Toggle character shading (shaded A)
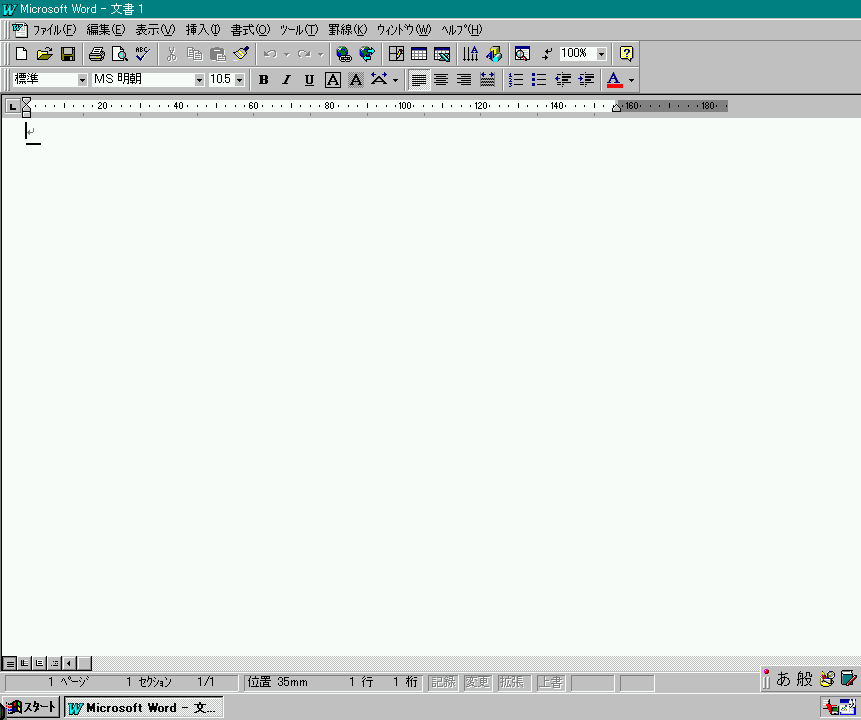This screenshot has height=720, width=861. (356, 80)
